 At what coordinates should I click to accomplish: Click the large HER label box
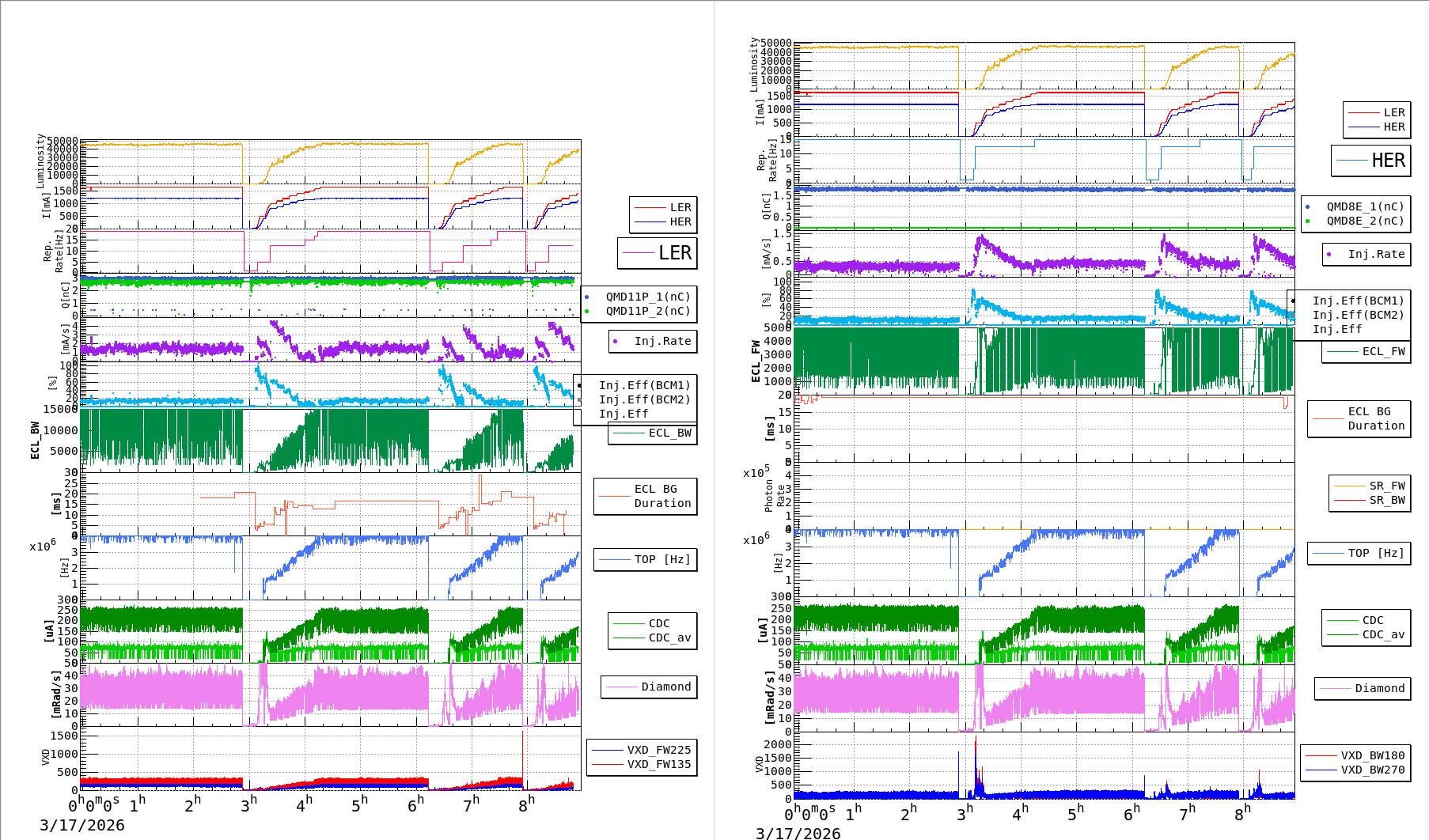(1371, 161)
